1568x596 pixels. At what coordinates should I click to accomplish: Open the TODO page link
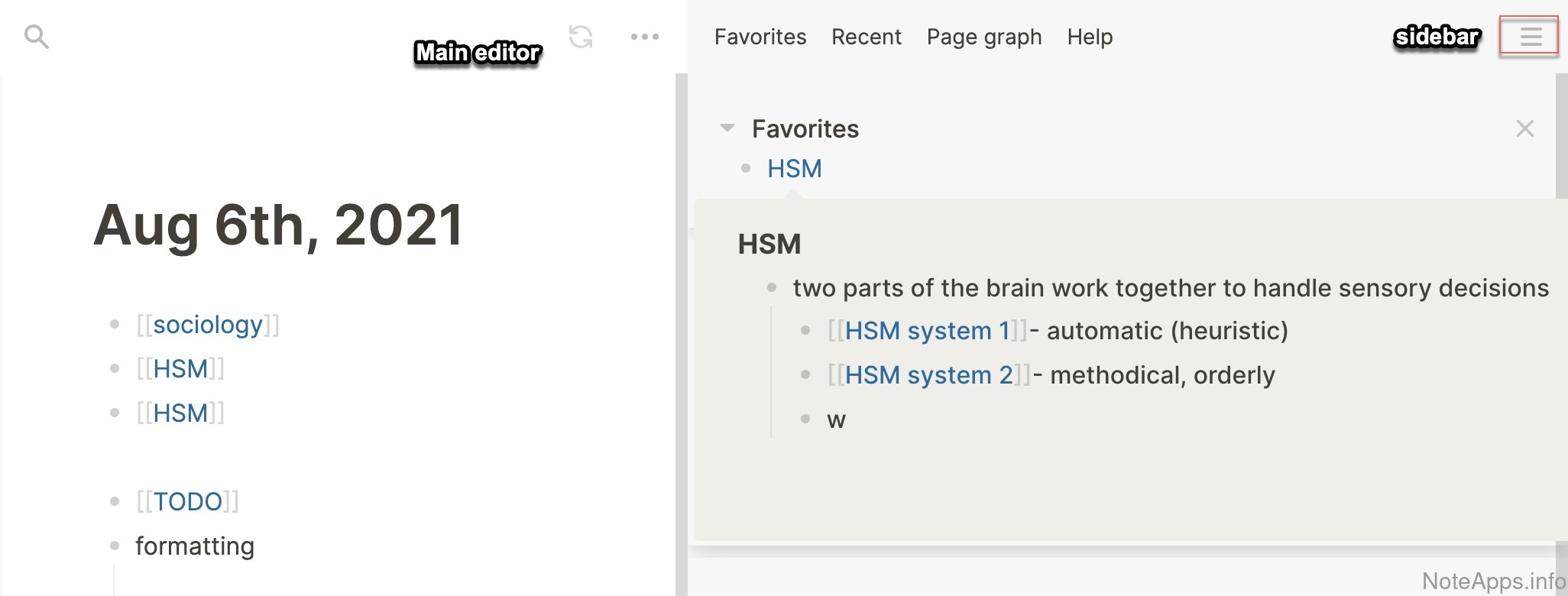pos(187,502)
